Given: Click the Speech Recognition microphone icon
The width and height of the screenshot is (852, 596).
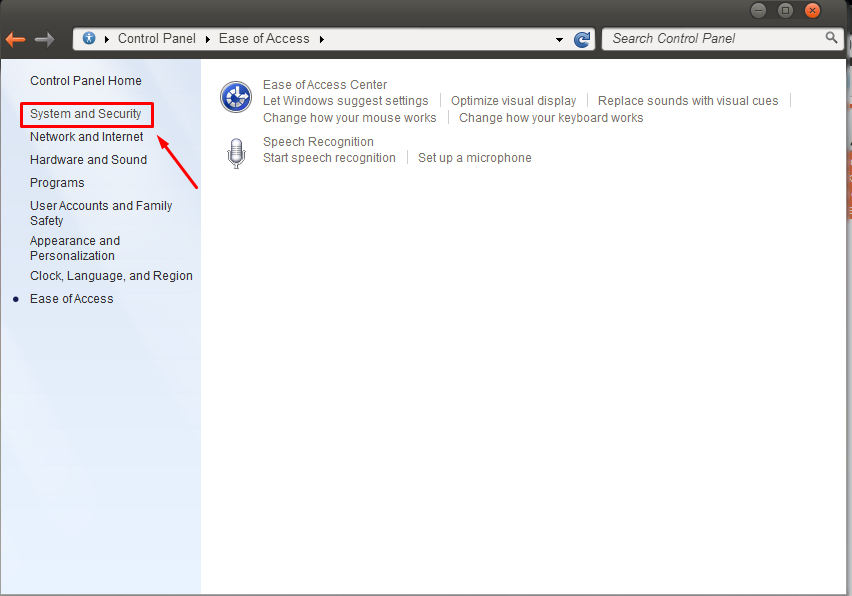Looking at the screenshot, I should 236,152.
